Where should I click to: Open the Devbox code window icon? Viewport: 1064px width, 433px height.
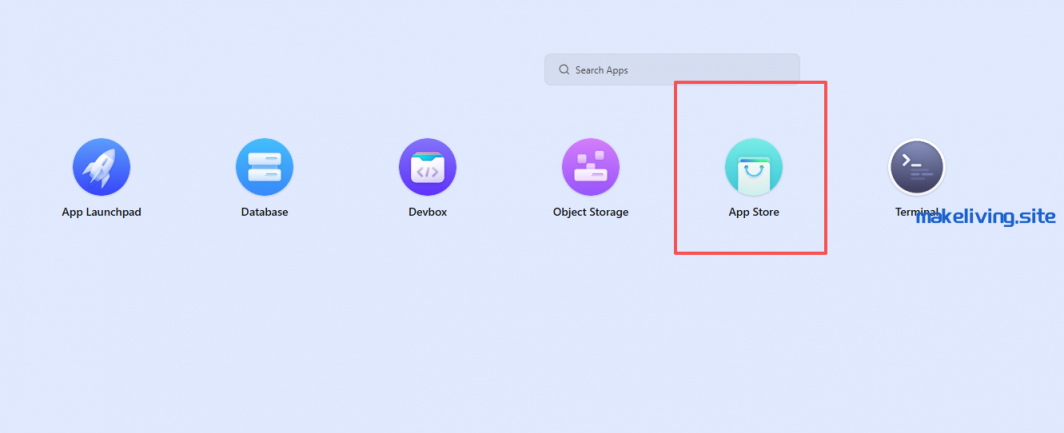[427, 167]
